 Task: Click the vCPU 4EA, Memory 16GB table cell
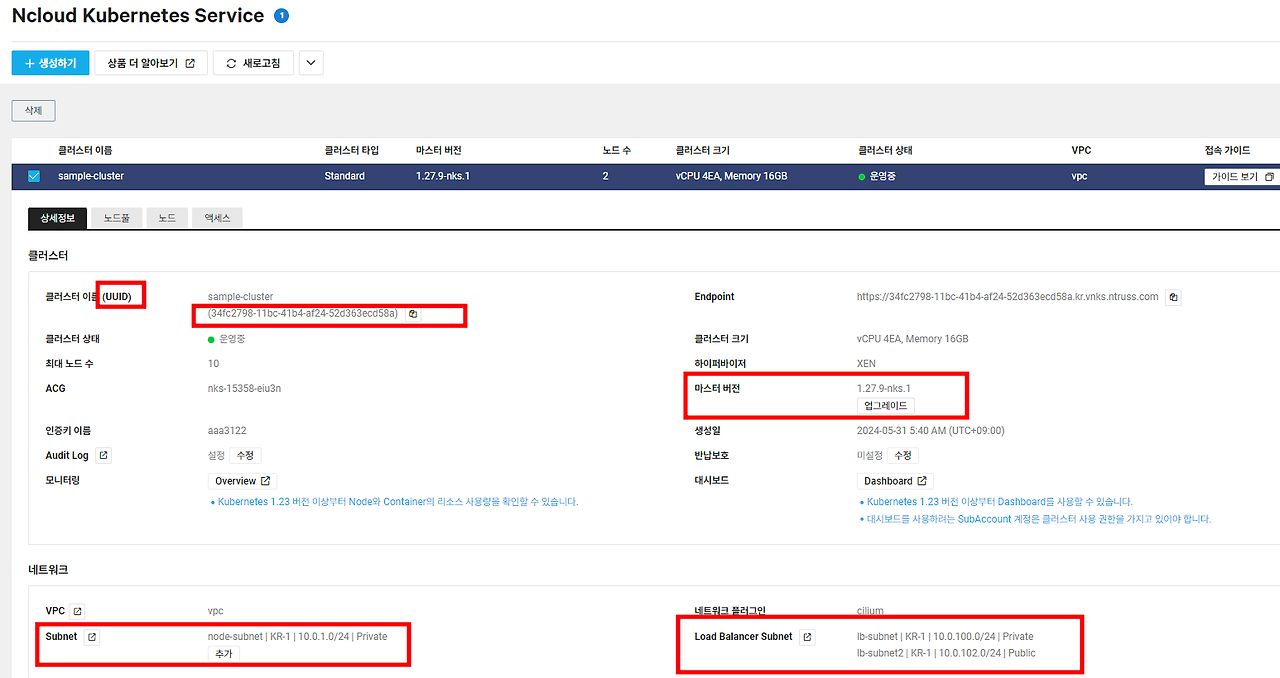[x=731, y=176]
